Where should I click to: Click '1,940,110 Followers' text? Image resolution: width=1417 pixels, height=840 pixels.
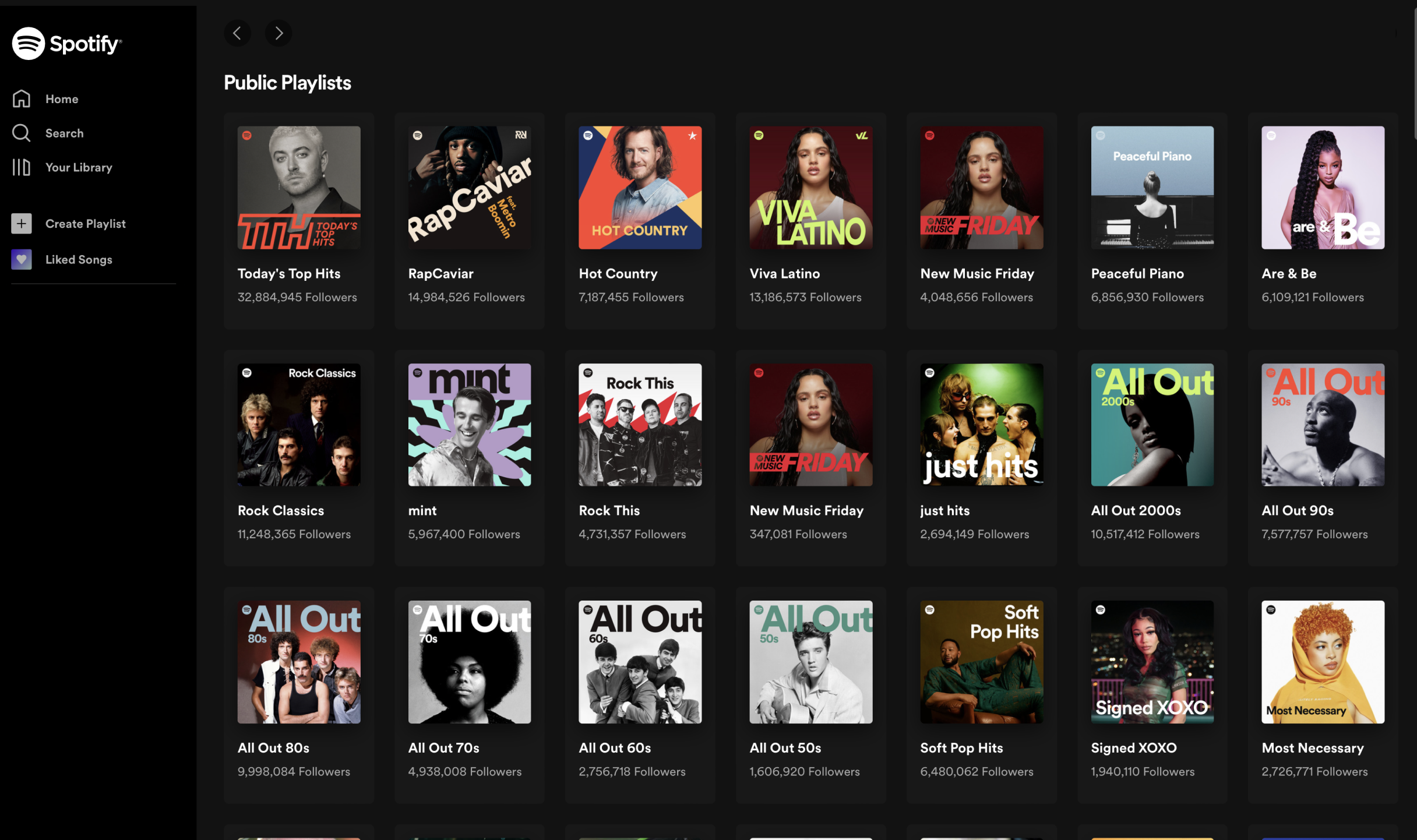click(x=1143, y=772)
